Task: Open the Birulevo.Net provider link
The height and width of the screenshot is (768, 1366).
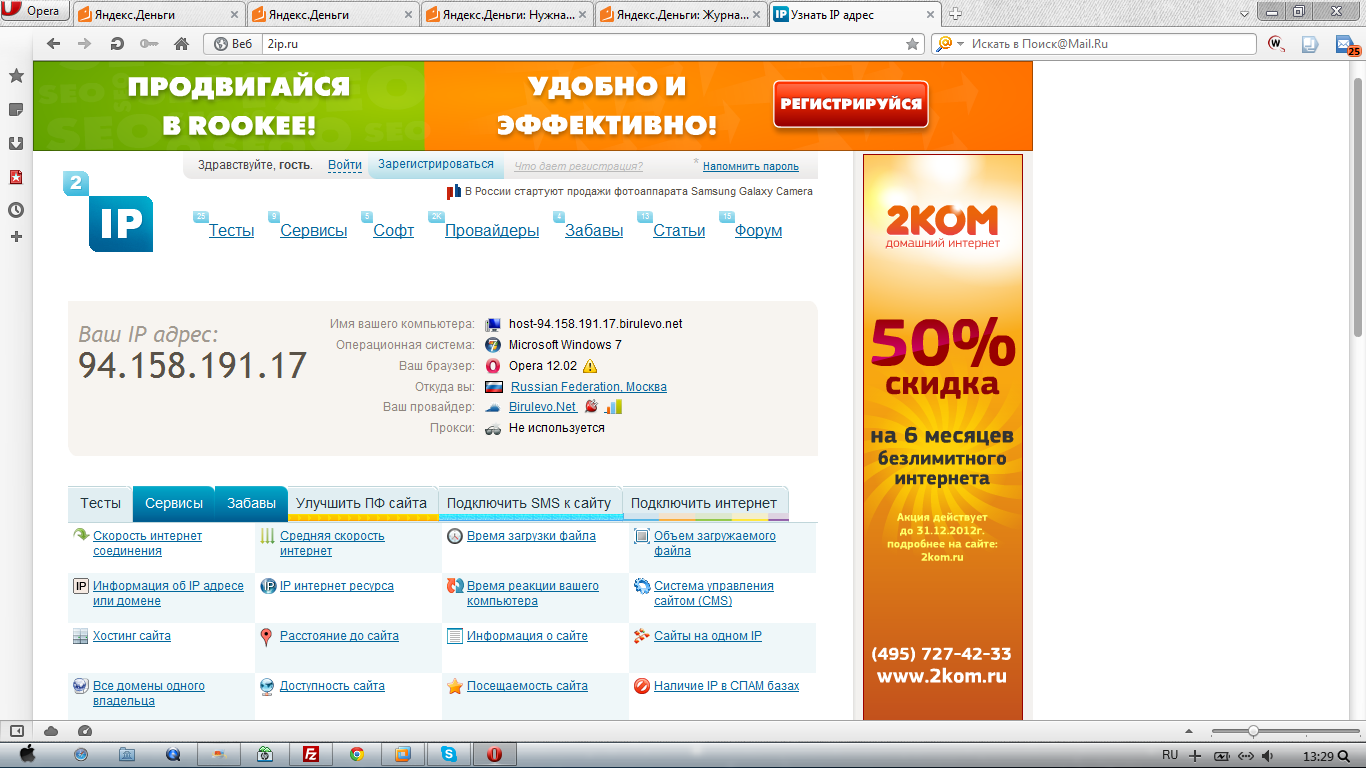Action: pyautogui.click(x=543, y=407)
